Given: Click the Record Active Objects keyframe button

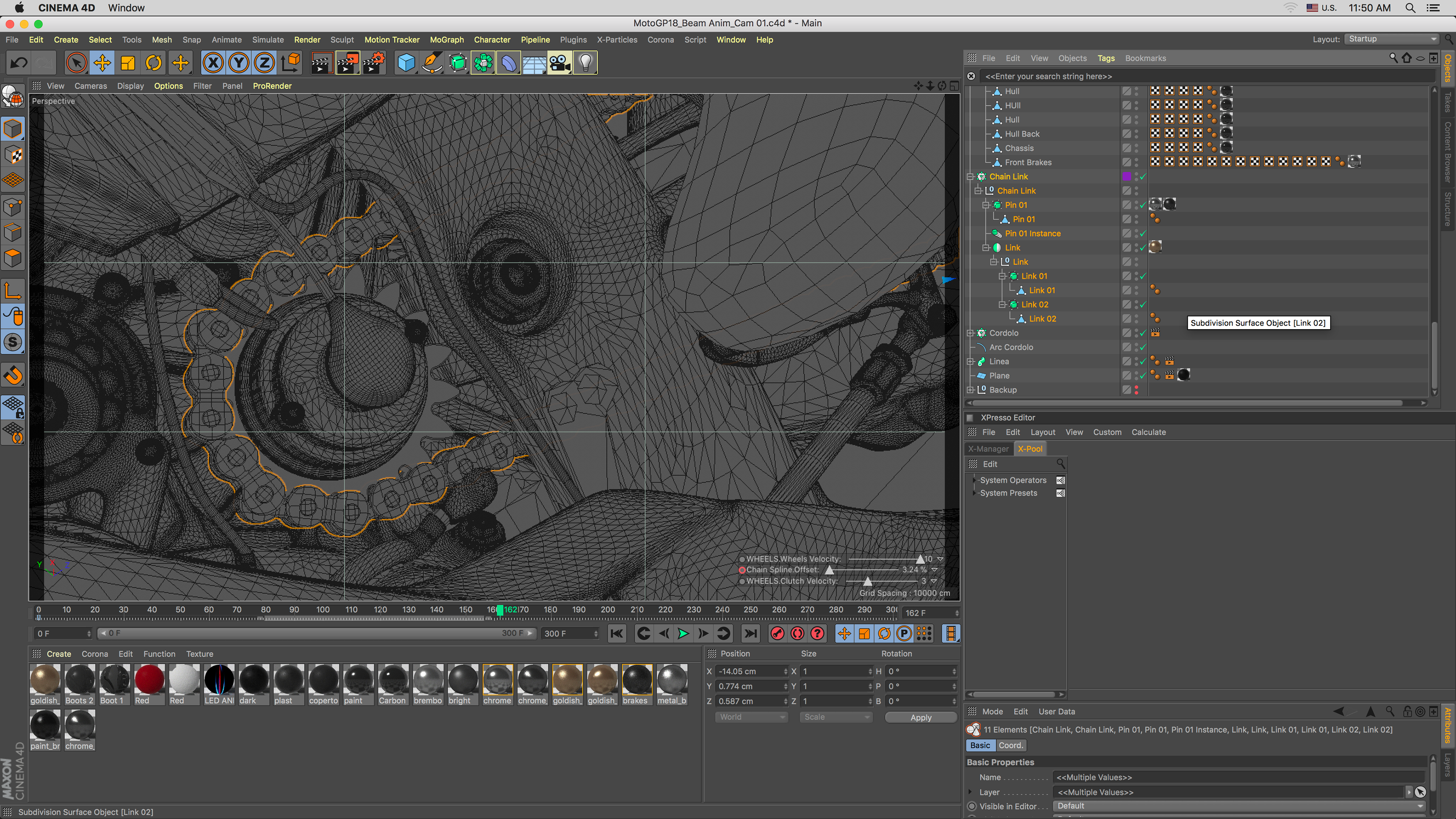Looking at the screenshot, I should click(x=778, y=634).
